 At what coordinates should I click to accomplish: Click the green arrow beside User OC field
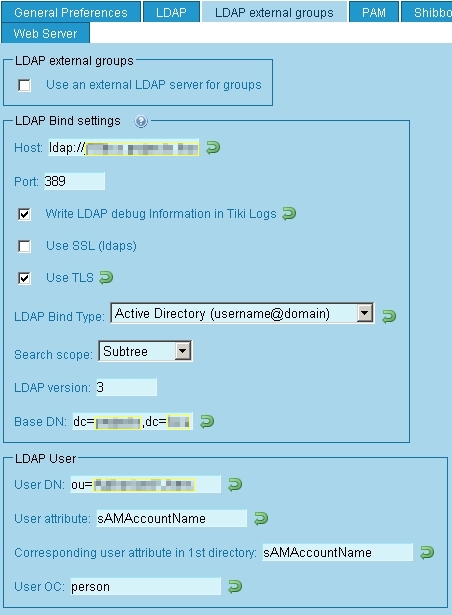pos(235,587)
